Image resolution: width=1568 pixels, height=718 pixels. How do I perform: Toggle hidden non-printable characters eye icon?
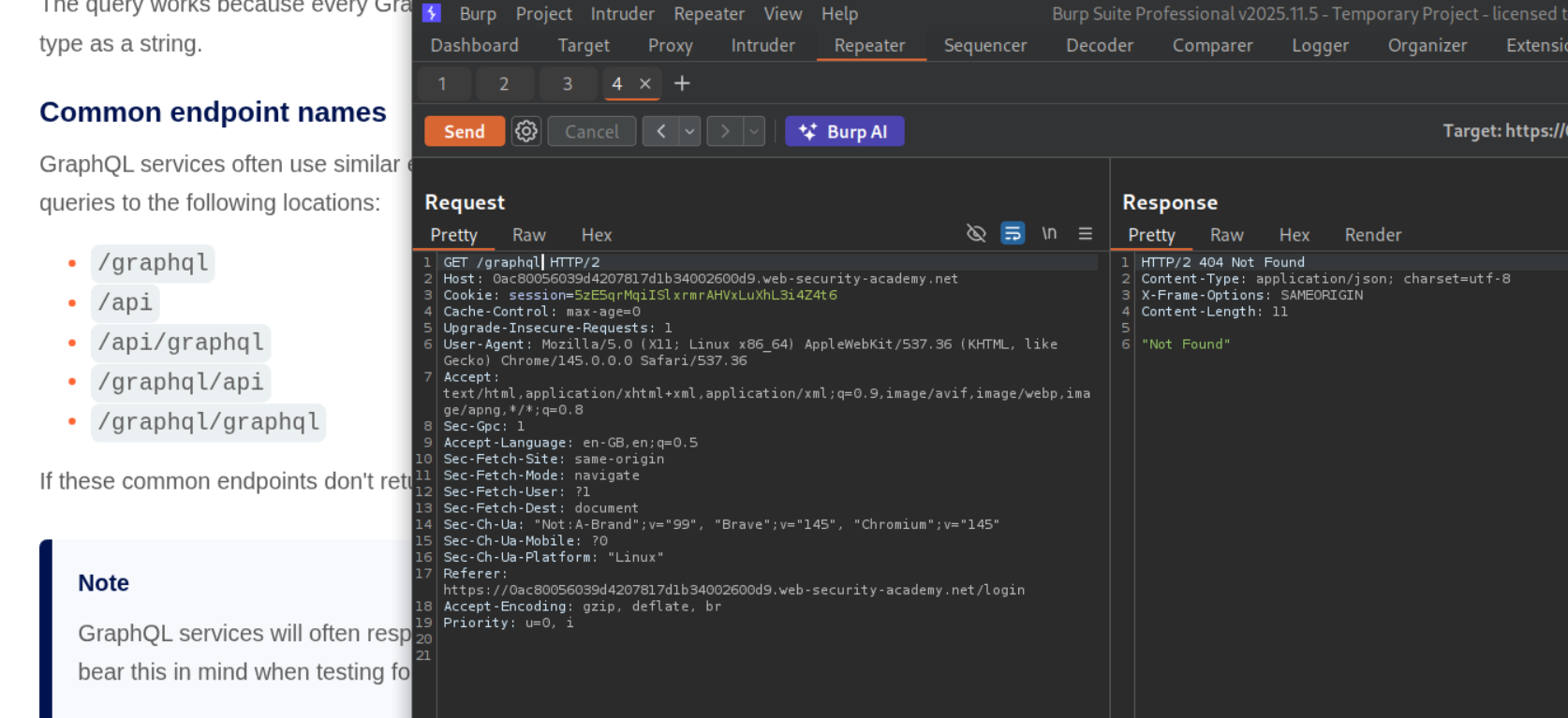[x=976, y=234]
